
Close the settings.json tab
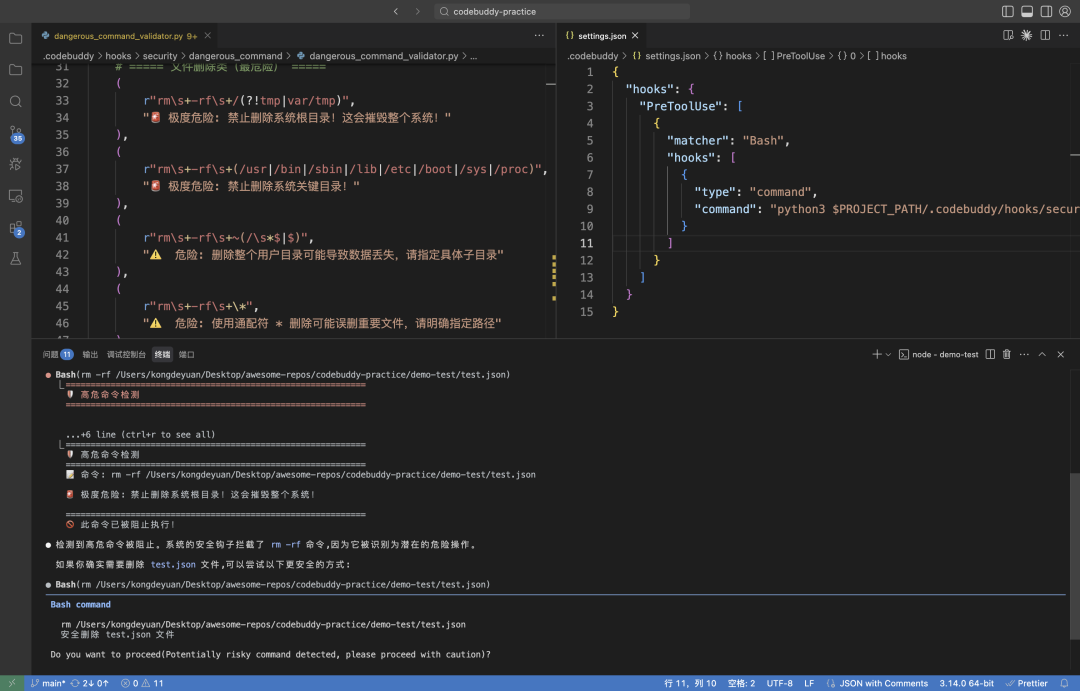click(x=635, y=35)
